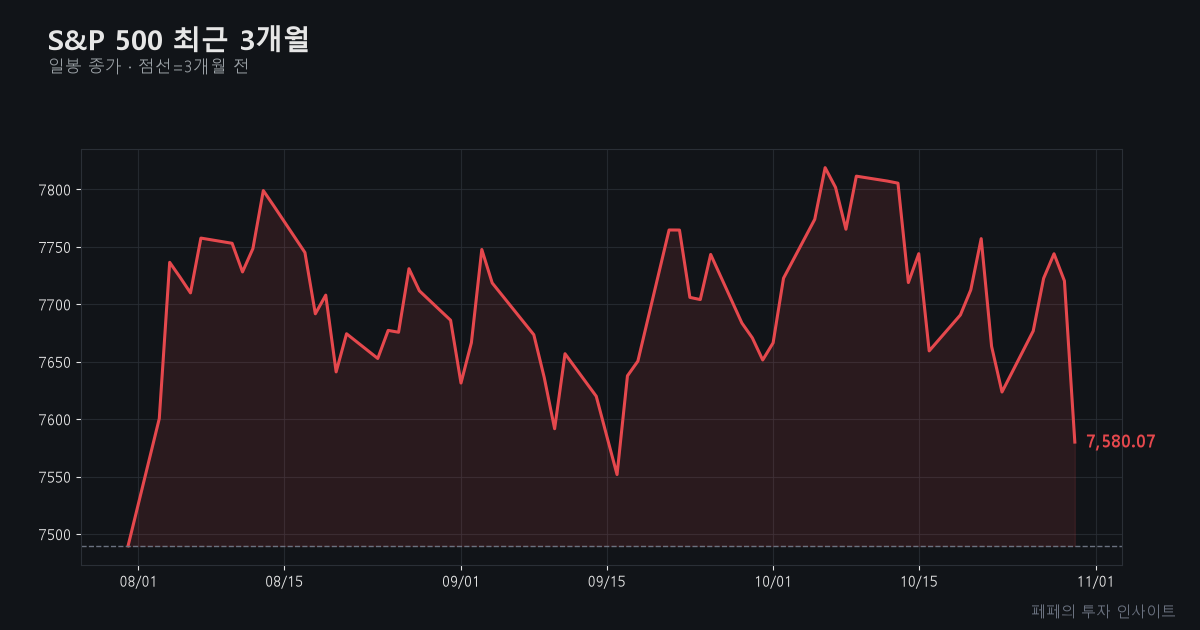Select the 7750 y-axis label

point(54,247)
